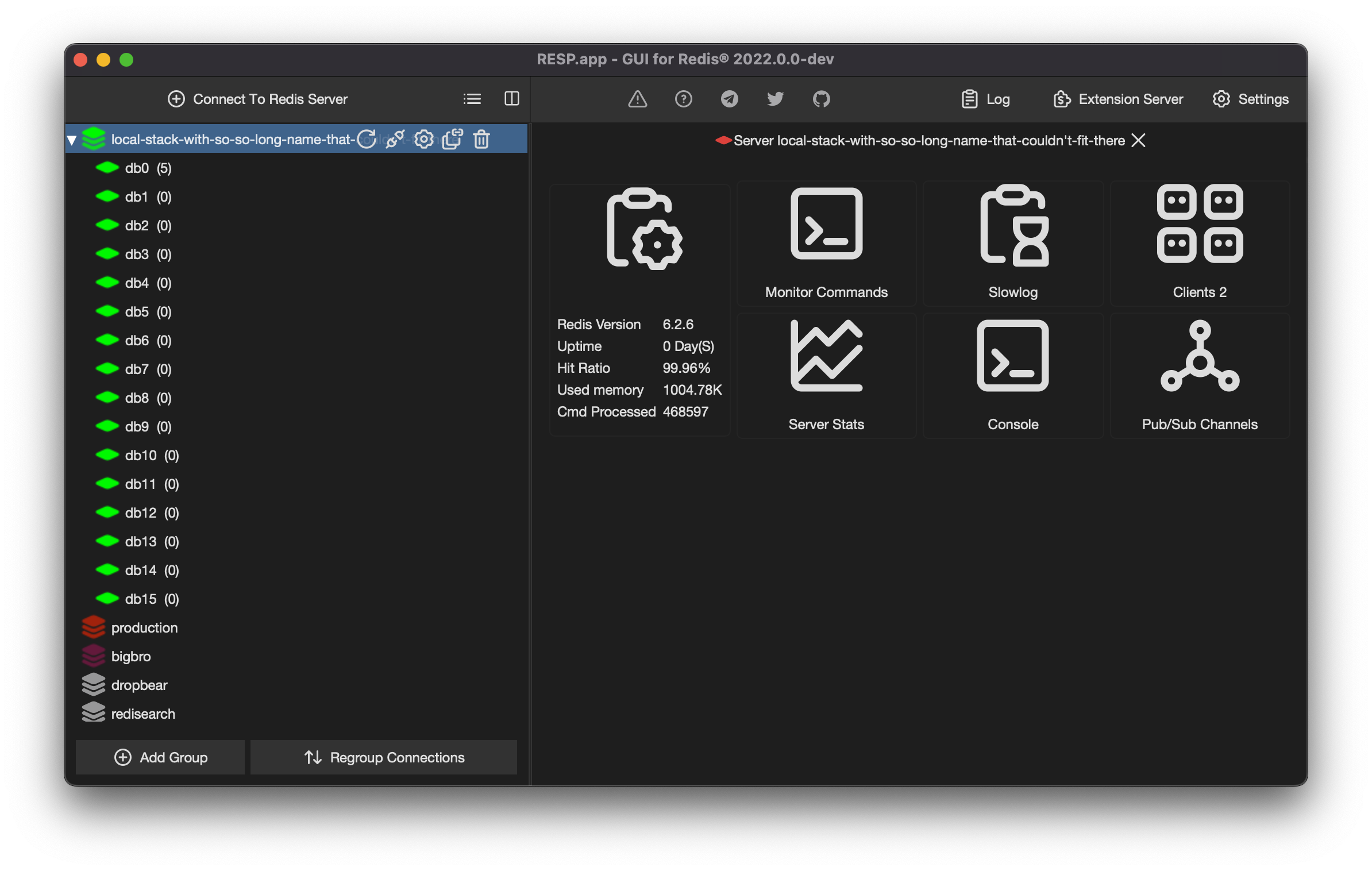1372x871 pixels.
Task: Collapse the local-stack connection tree arrow
Action: coord(72,140)
